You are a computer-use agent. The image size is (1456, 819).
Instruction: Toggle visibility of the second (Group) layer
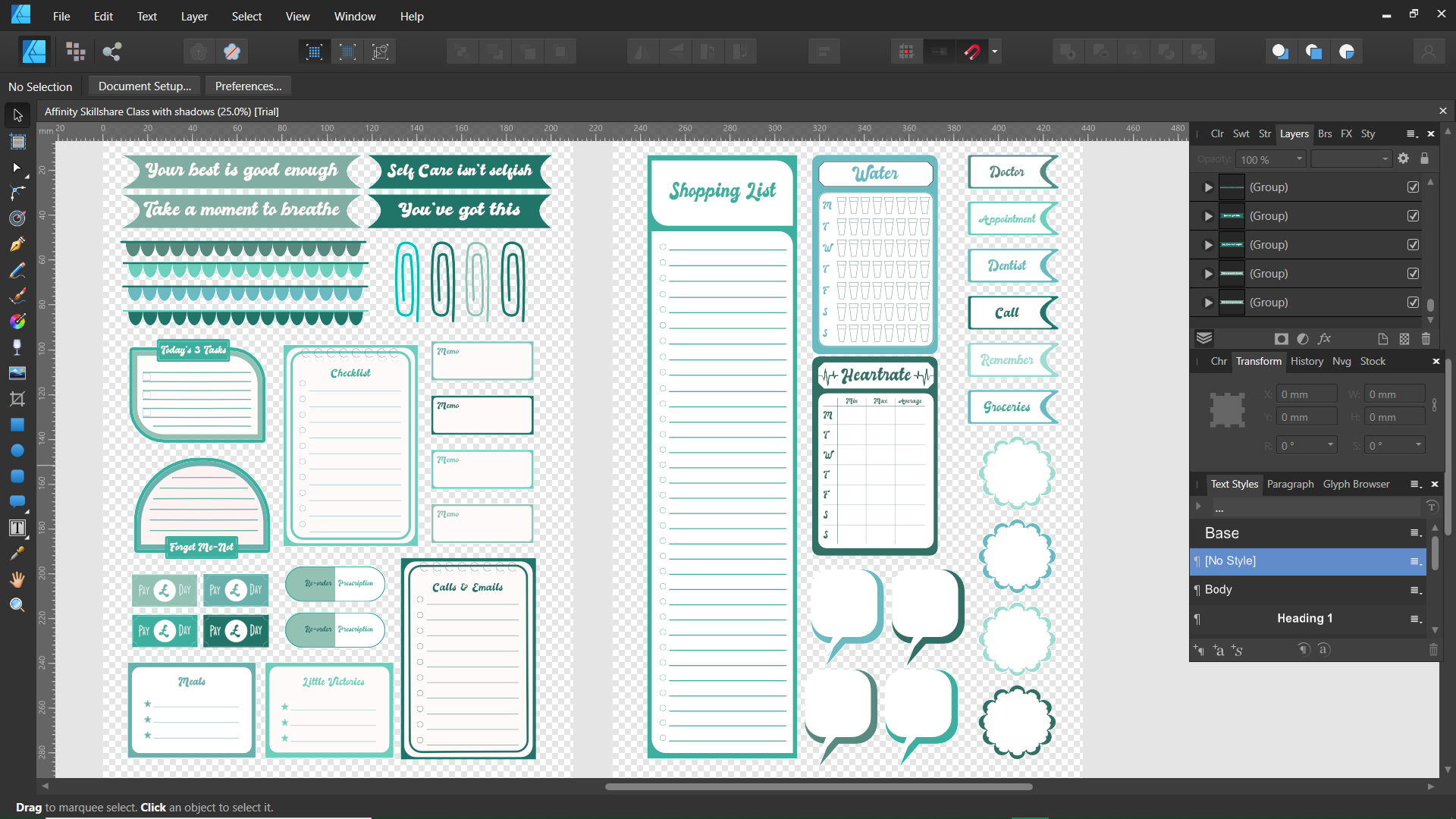(x=1413, y=216)
